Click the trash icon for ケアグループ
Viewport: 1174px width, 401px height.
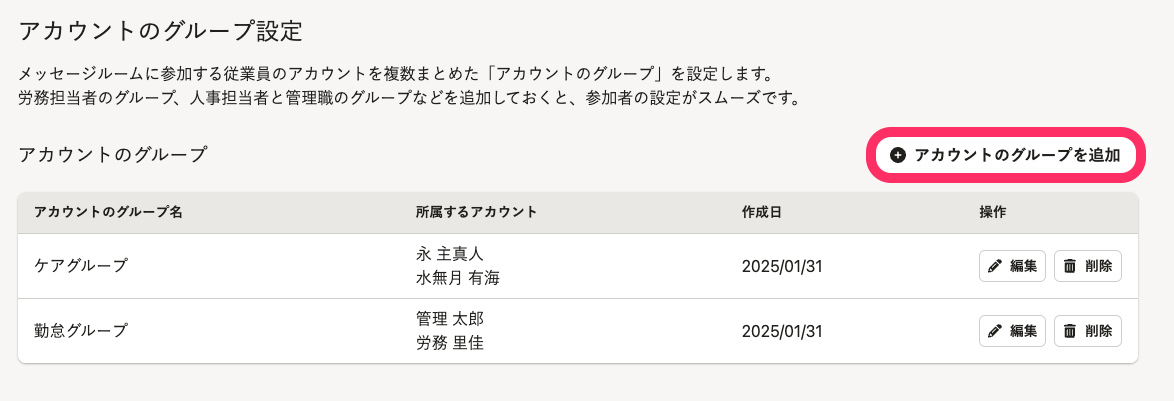click(x=1070, y=266)
